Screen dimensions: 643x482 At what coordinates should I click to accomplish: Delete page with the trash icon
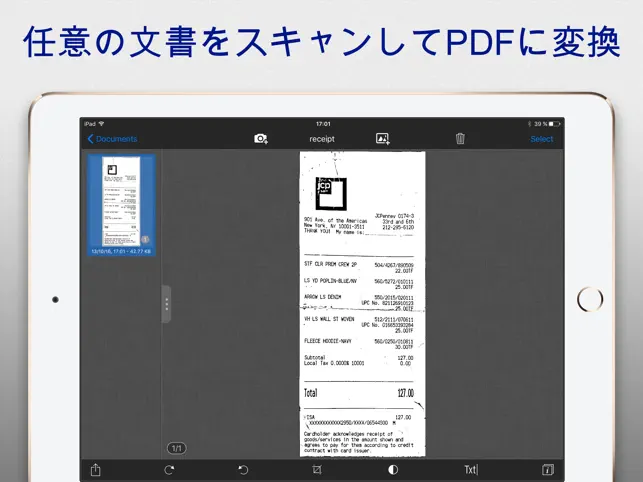pyautogui.click(x=460, y=139)
